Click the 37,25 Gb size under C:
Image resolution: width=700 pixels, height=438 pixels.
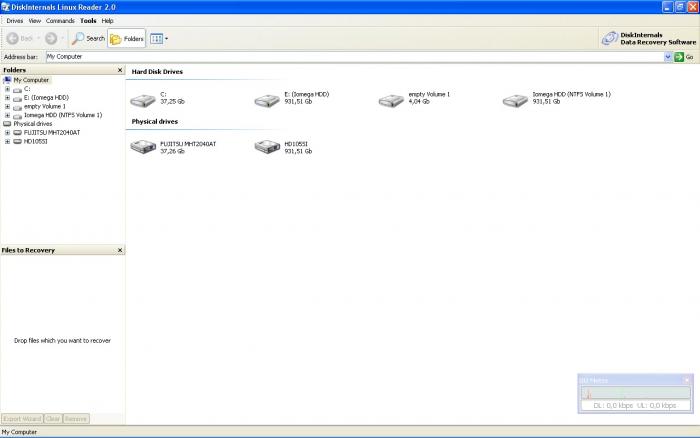[x=172, y=101]
